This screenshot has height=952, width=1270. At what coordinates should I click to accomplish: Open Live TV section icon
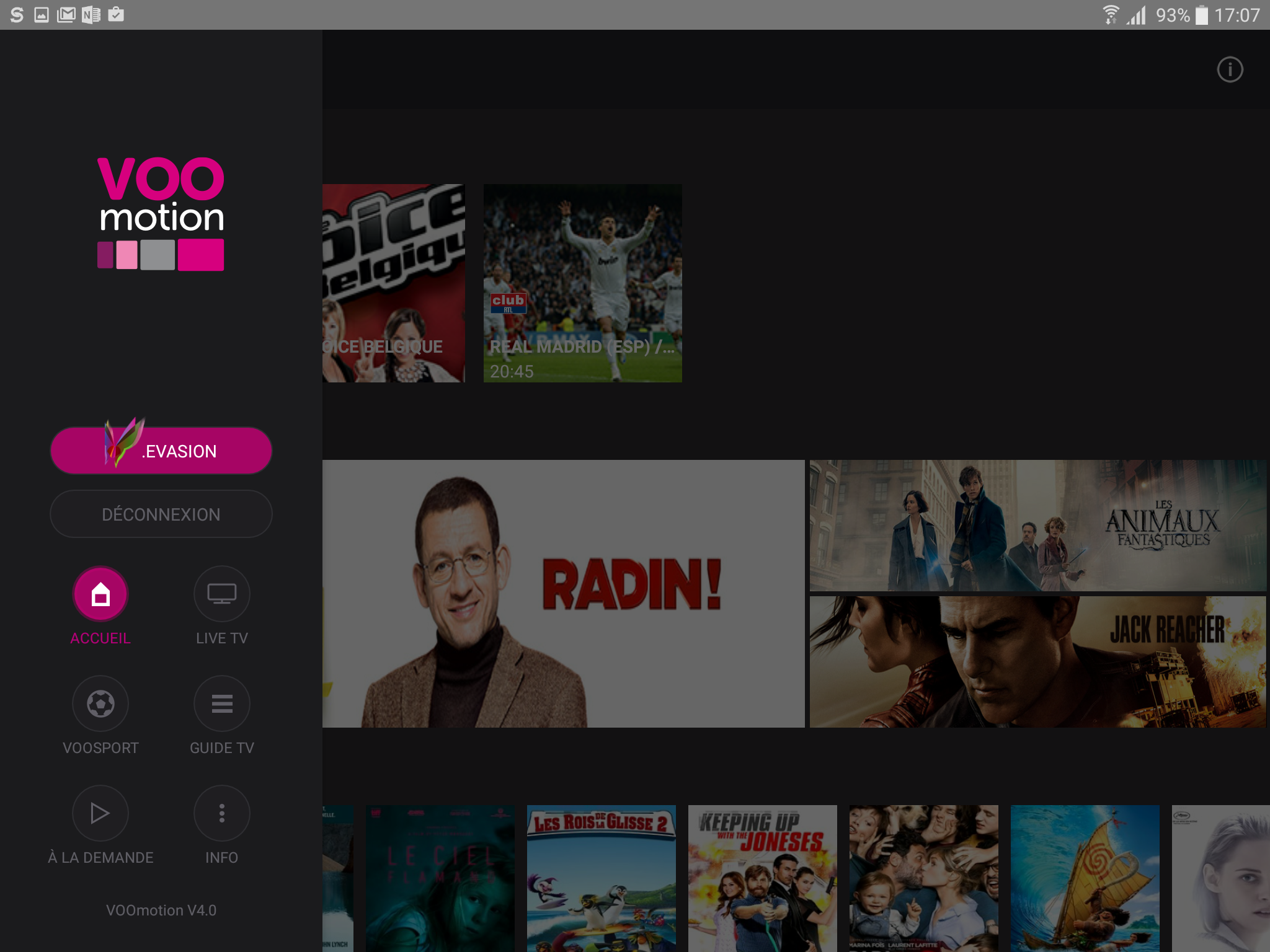click(x=221, y=594)
